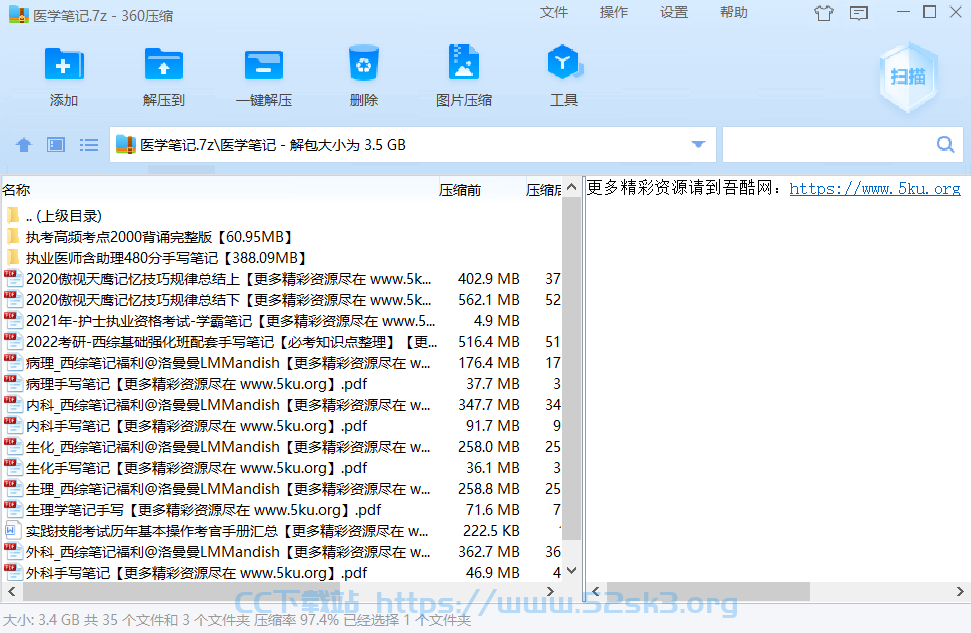Click the PDF icon of 病理手写笔记 file
Viewport: 971px width, 633px height.
13,384
